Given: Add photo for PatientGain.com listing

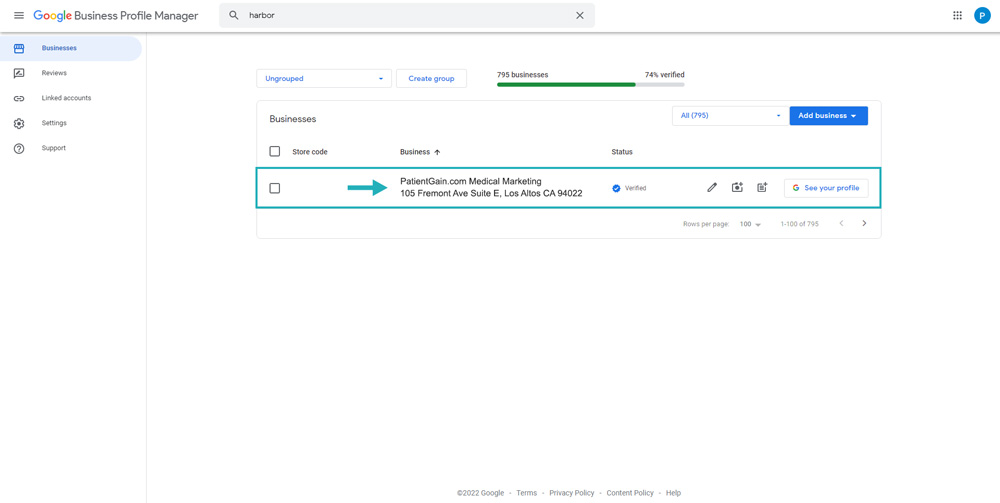Looking at the screenshot, I should coord(737,187).
